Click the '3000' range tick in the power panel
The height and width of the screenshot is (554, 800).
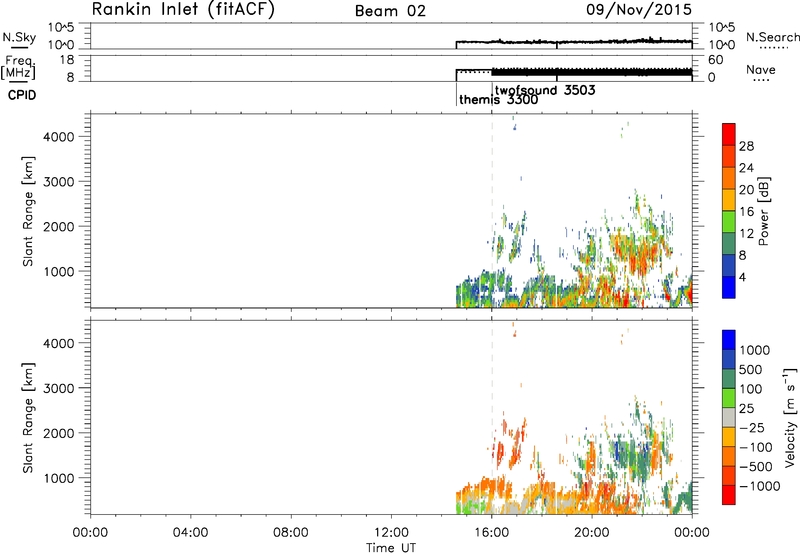point(59,182)
